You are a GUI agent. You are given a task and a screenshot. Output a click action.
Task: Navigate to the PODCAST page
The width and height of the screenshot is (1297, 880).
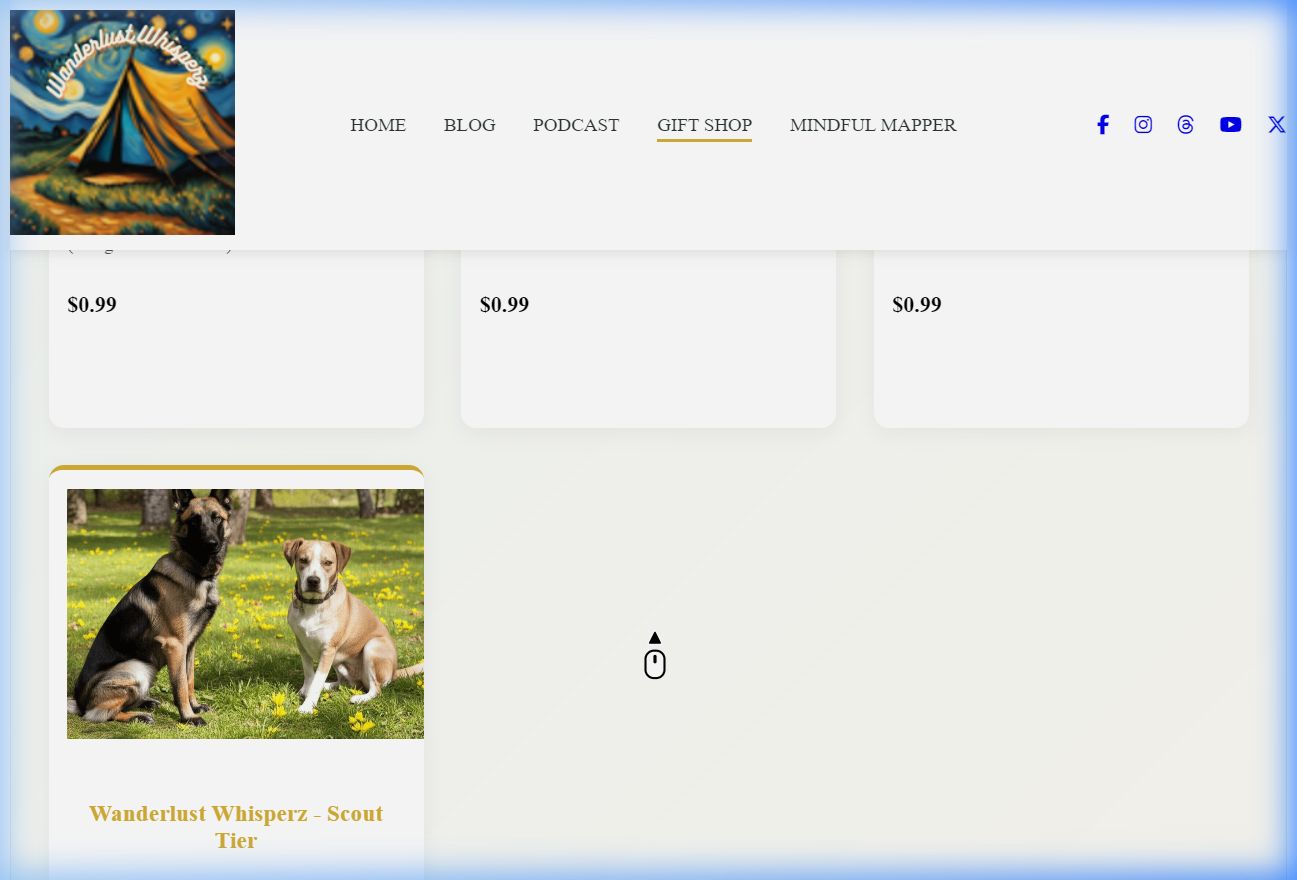576,125
